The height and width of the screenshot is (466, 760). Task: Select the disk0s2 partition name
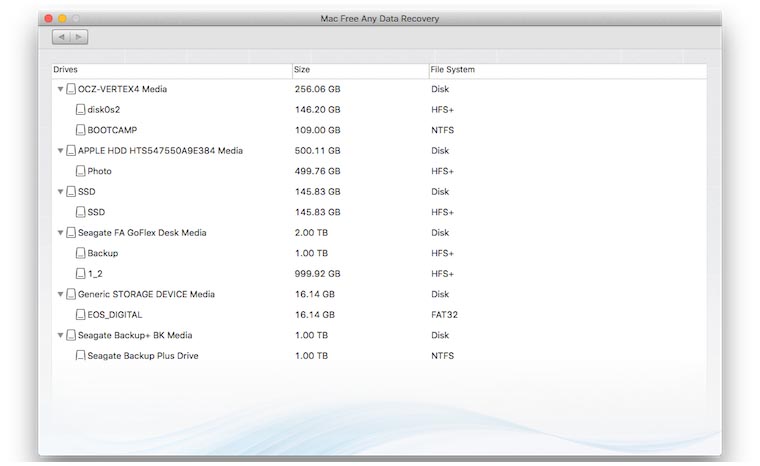coord(104,110)
